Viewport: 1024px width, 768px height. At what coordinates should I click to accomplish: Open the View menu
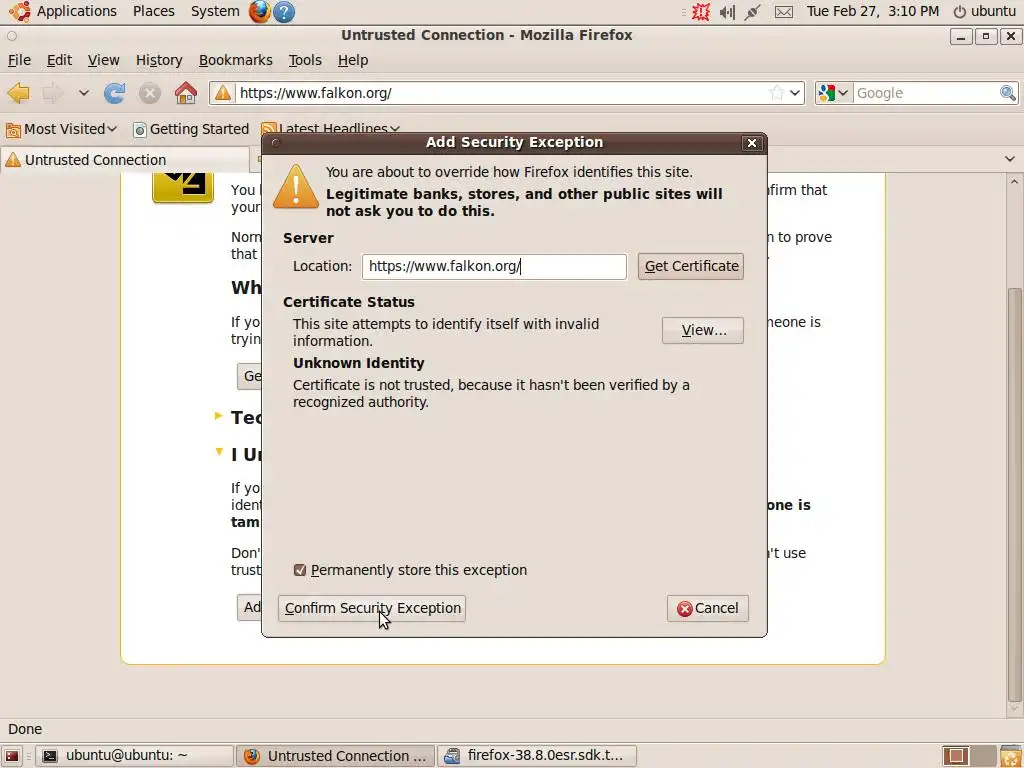pyautogui.click(x=103, y=60)
